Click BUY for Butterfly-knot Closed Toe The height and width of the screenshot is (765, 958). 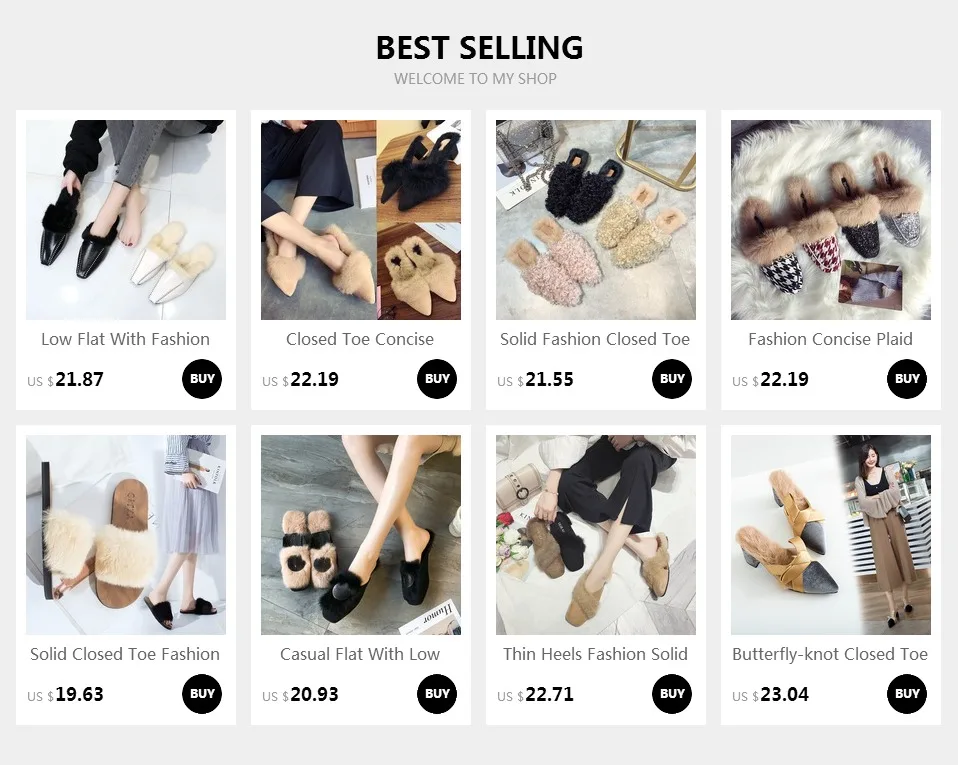point(907,694)
